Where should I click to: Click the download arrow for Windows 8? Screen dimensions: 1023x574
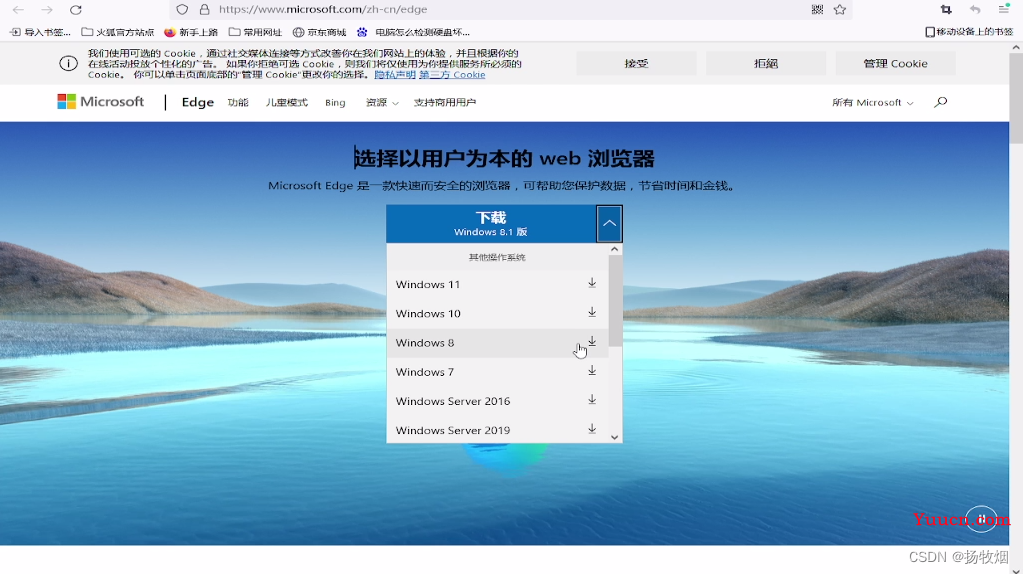pyautogui.click(x=592, y=341)
